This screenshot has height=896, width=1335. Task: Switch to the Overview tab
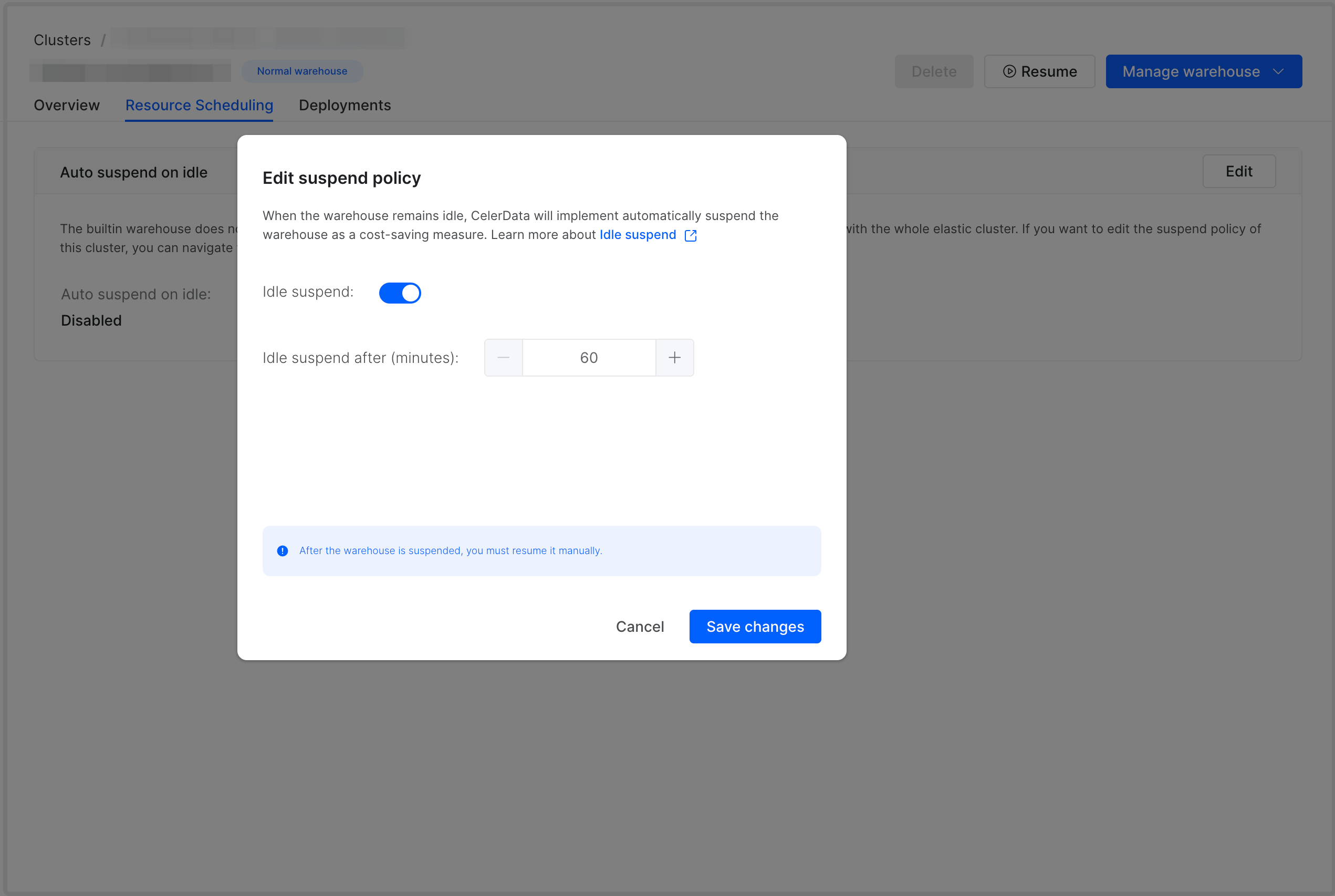[67, 105]
